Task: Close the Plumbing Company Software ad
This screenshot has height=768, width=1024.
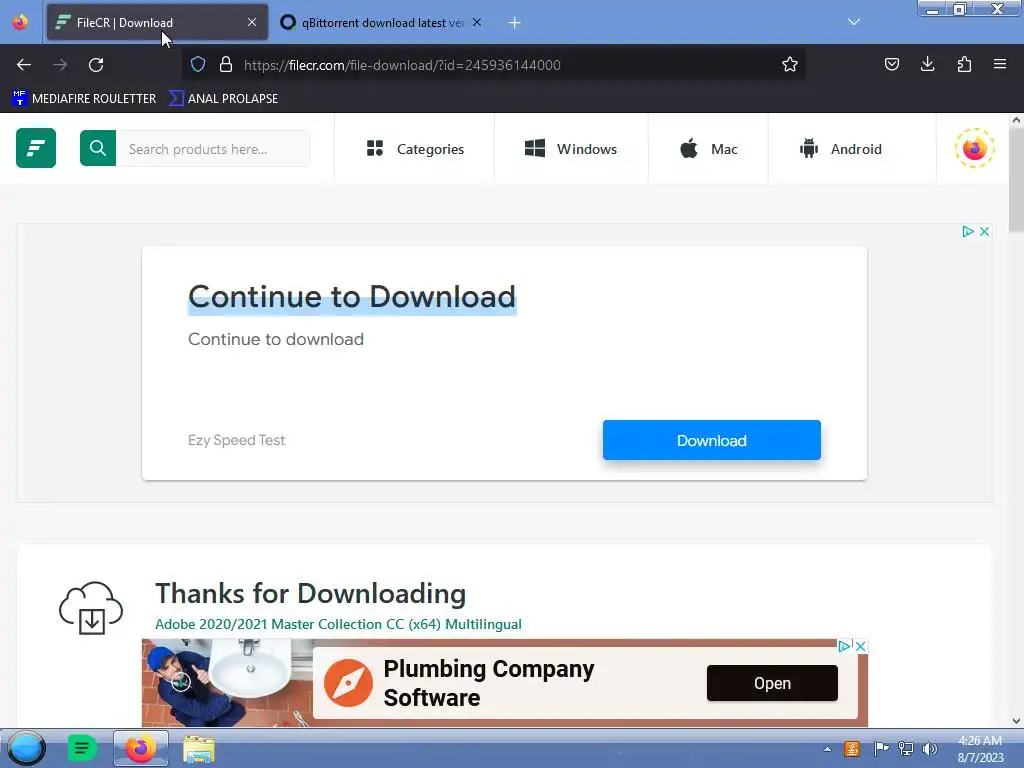Action: point(861,646)
